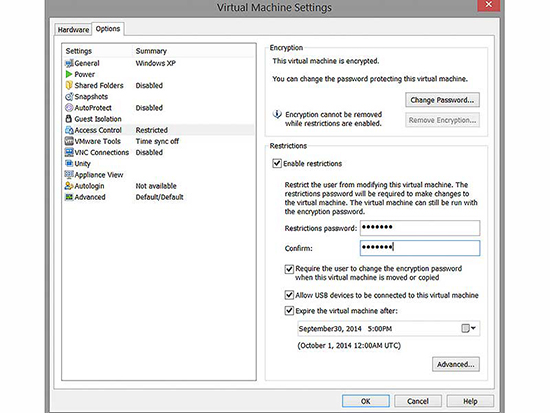This screenshot has width=550, height=413.
Task: Select the Autologin row label
Action: pyautogui.click(x=89, y=186)
